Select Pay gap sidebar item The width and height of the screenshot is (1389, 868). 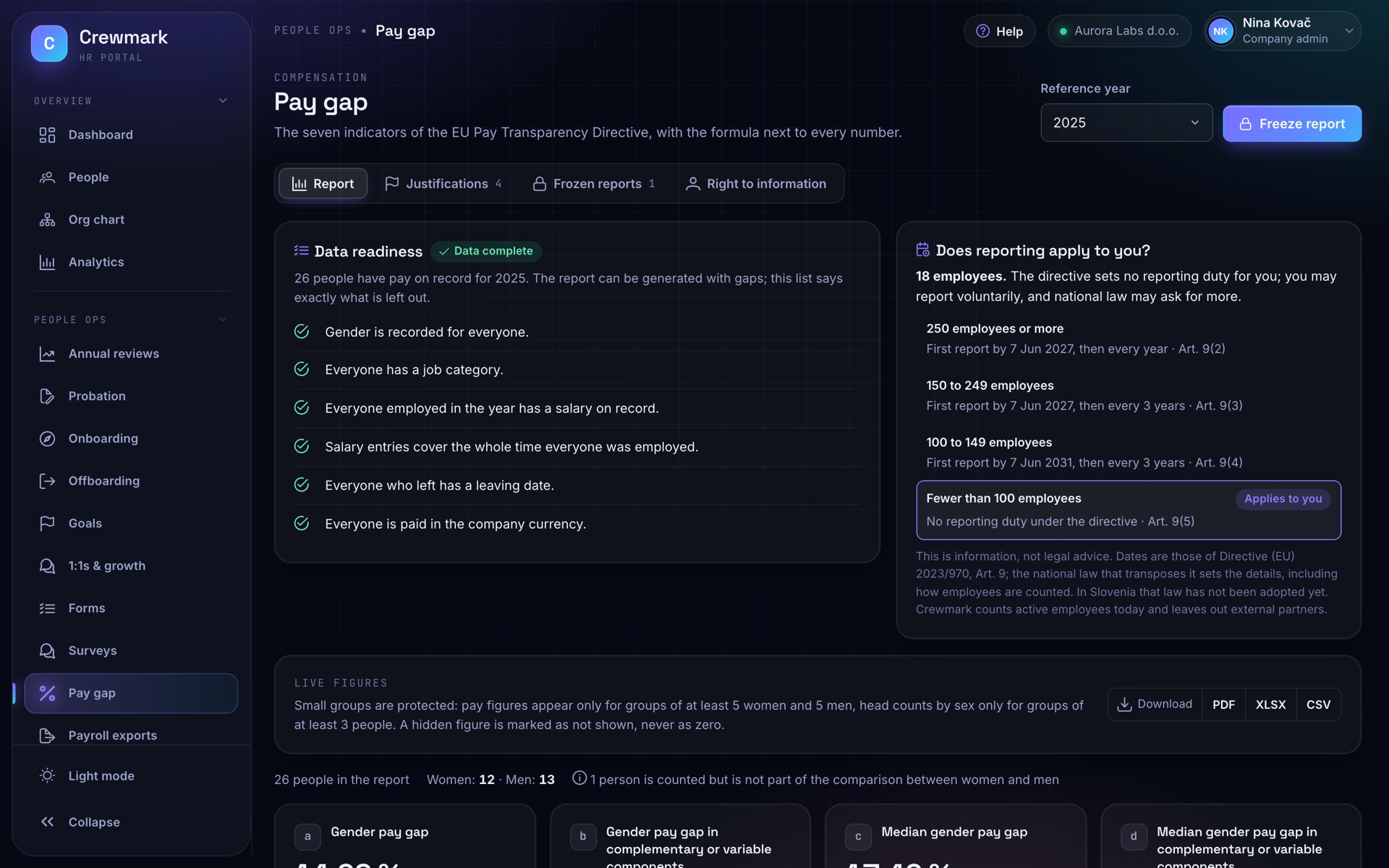131,693
